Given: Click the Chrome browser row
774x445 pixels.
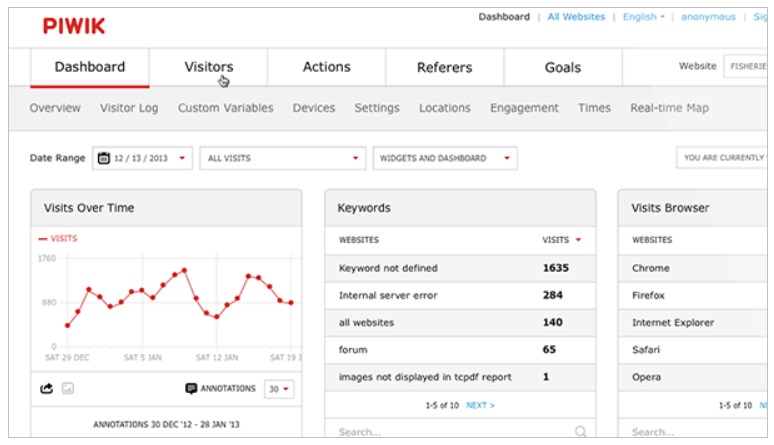Looking at the screenshot, I should click(693, 268).
